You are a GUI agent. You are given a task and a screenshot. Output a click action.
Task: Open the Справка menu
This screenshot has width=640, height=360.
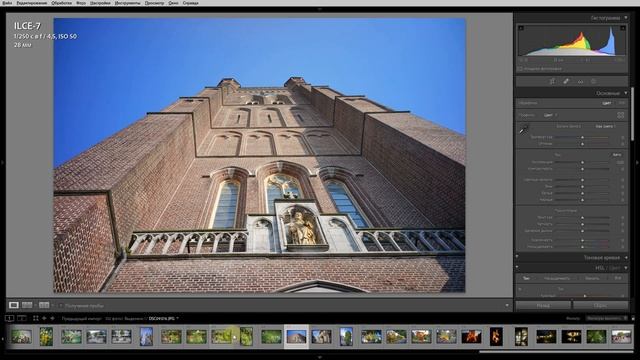point(190,3)
